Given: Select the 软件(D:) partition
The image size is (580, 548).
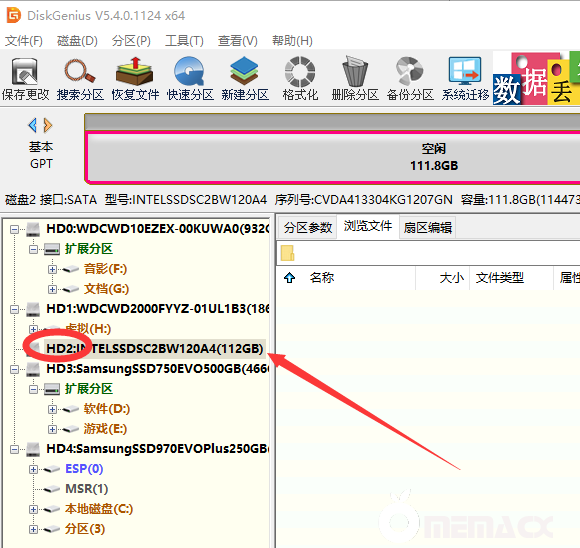Looking at the screenshot, I should 107,409.
